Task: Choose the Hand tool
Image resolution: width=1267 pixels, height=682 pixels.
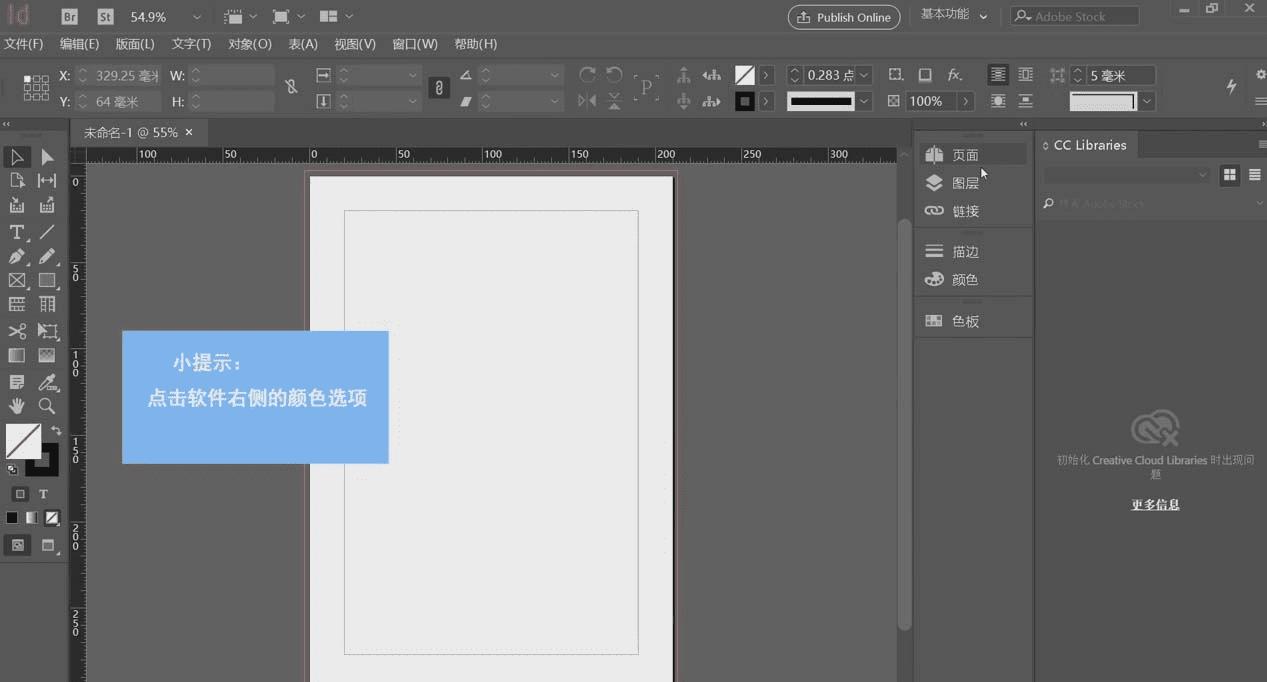Action: tap(17, 406)
